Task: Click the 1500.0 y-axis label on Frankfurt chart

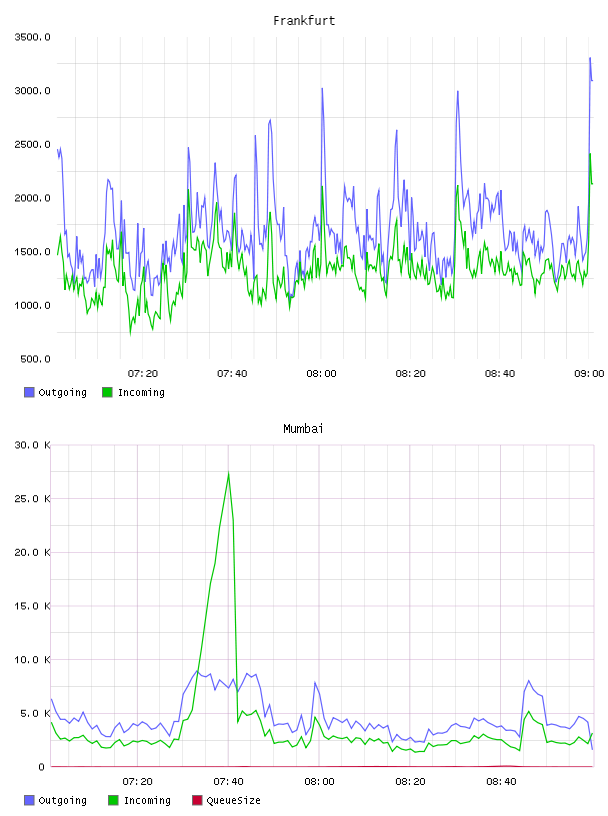Action: 32,251
